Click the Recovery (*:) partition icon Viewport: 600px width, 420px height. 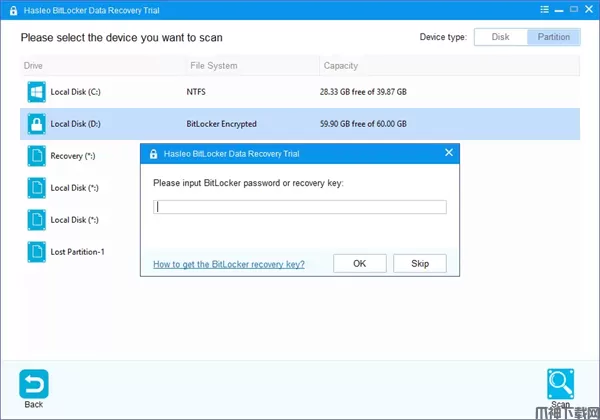pos(36,156)
